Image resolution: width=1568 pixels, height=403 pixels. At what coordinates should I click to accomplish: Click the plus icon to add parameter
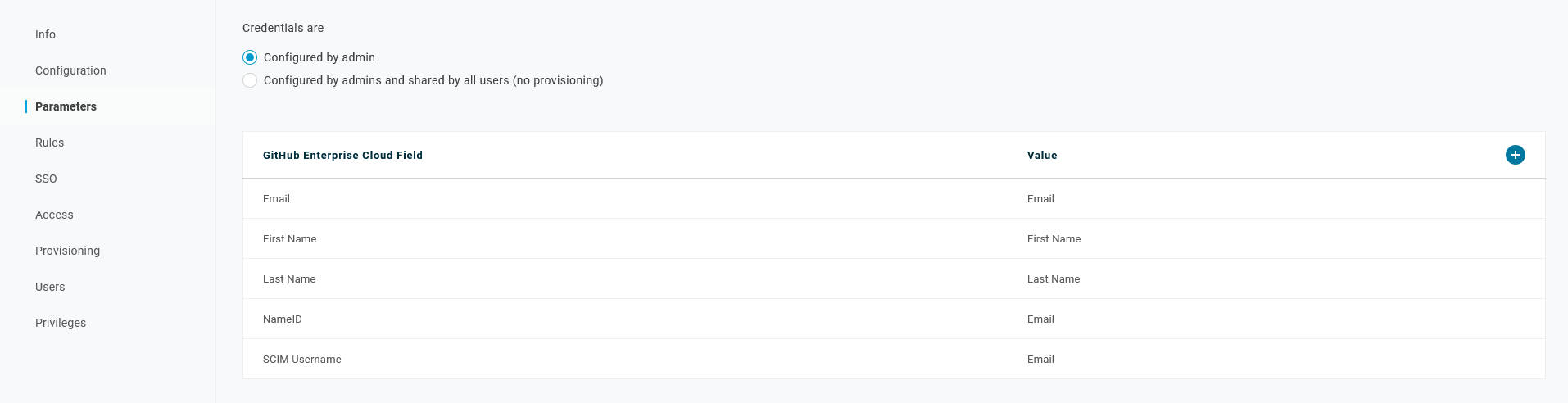click(1515, 155)
